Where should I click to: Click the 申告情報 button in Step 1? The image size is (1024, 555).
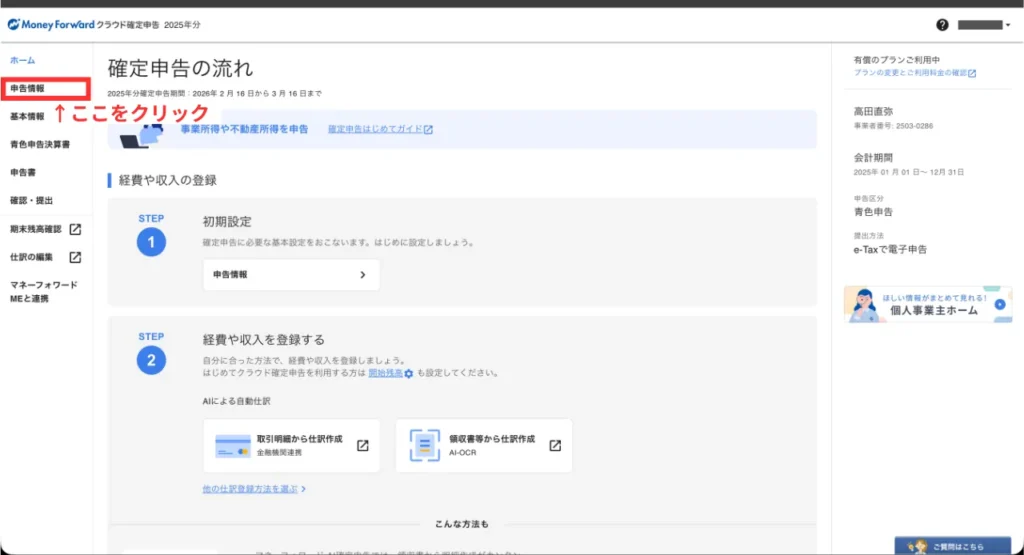coord(291,274)
